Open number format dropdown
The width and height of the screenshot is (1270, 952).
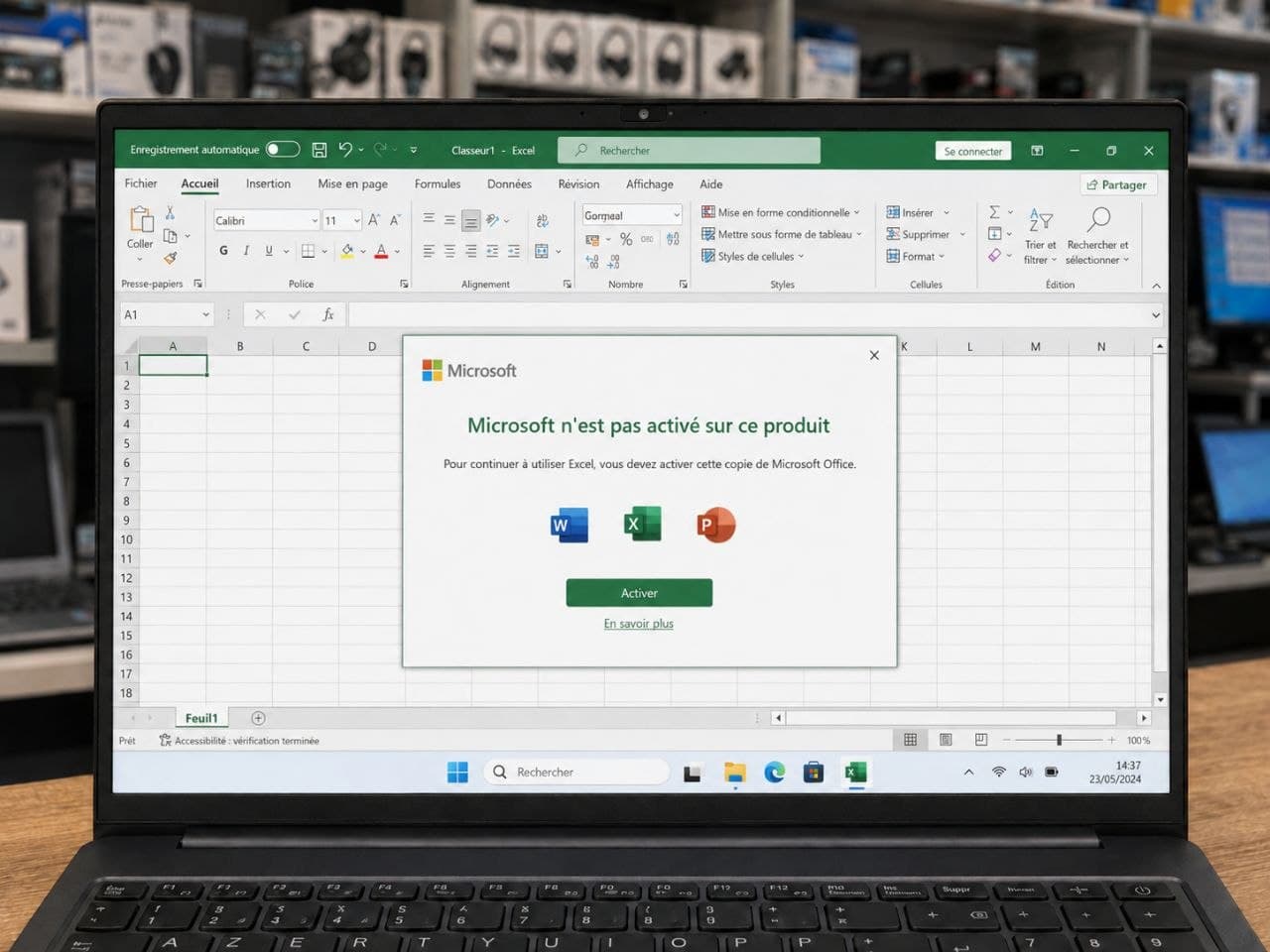tap(677, 215)
